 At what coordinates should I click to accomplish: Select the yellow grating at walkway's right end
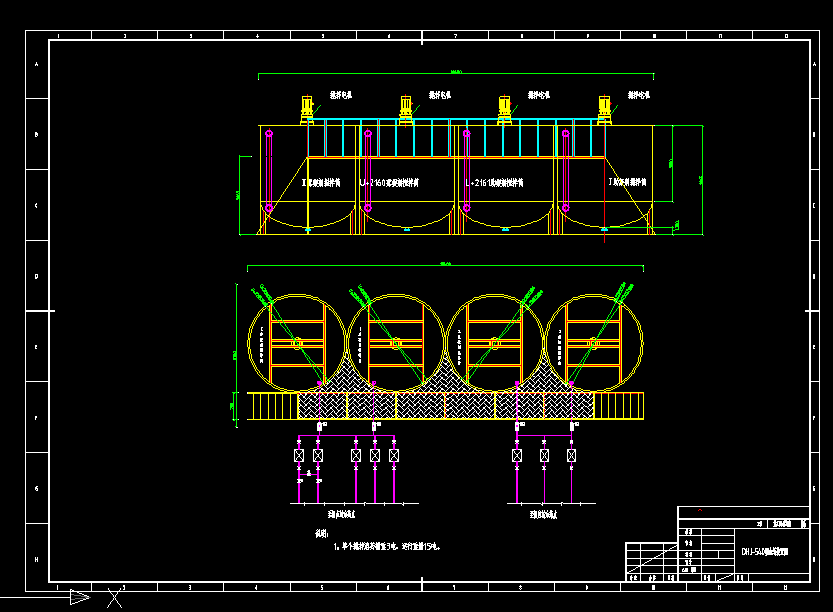coord(618,406)
